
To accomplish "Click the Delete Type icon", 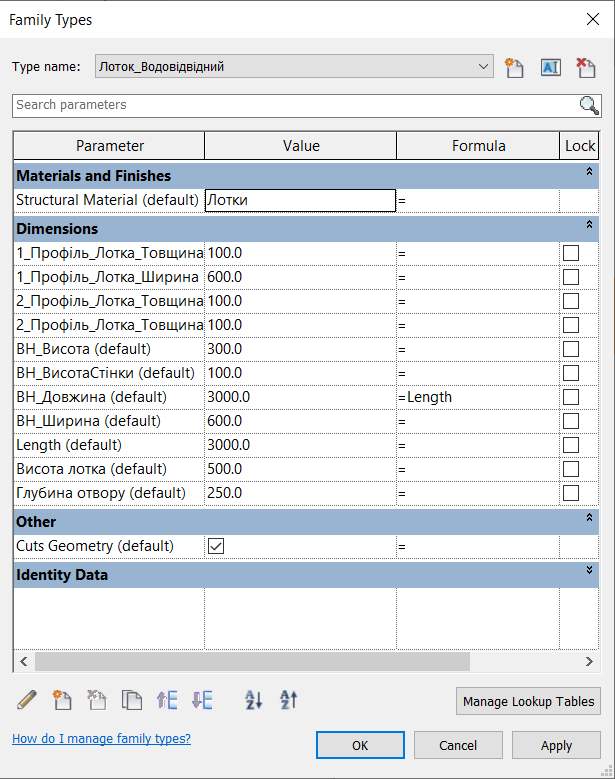I will [x=586, y=67].
